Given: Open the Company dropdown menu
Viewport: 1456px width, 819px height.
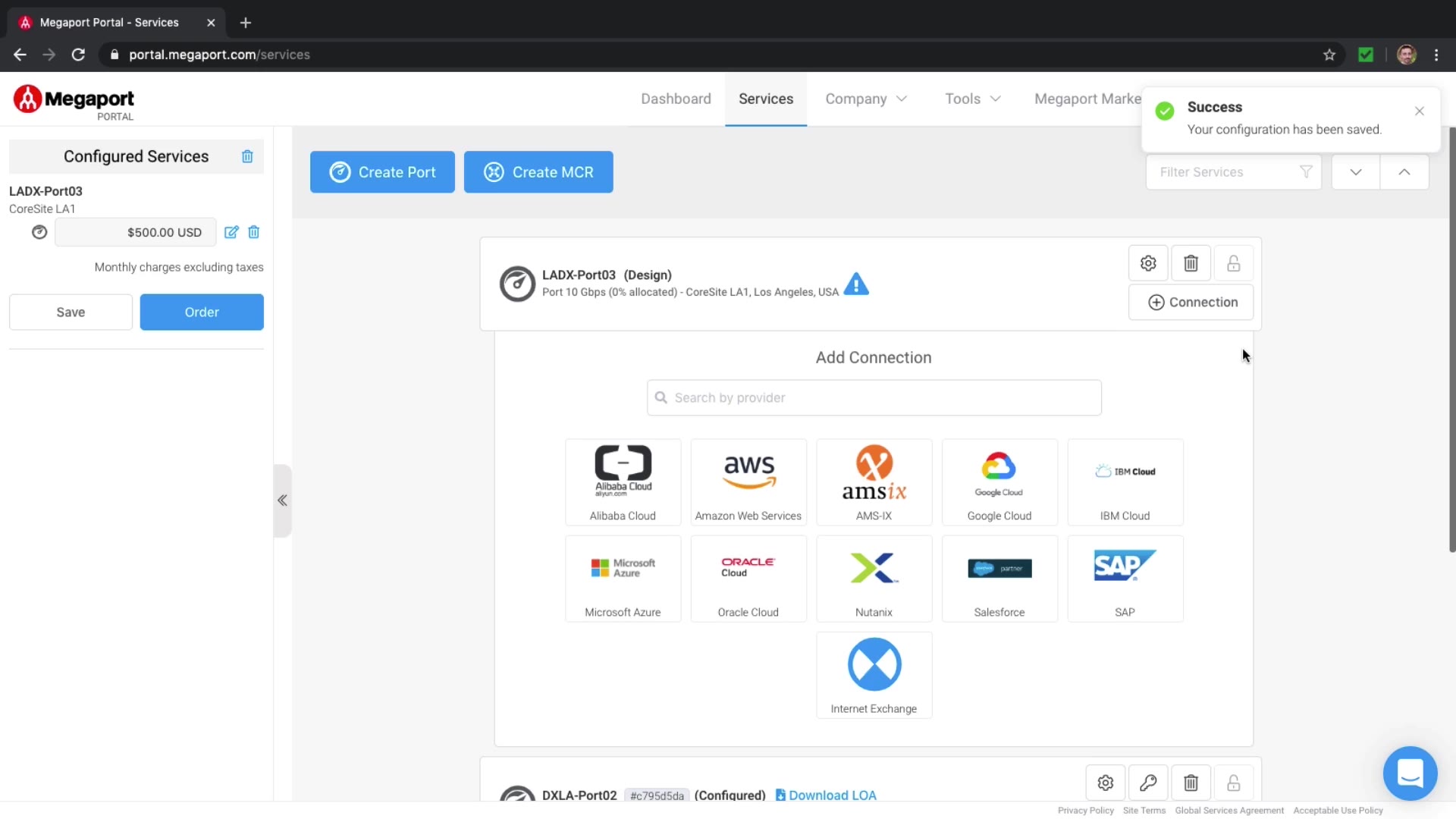Looking at the screenshot, I should click(866, 99).
